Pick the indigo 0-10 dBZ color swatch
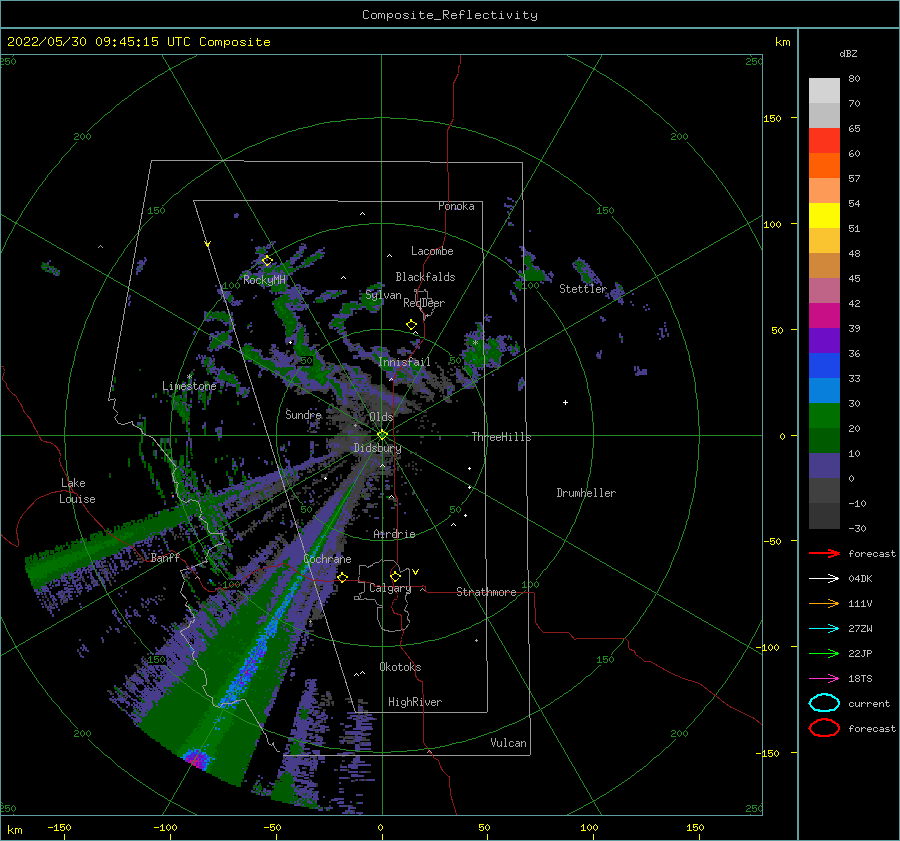Viewport: 900px width, 841px height. coord(824,466)
